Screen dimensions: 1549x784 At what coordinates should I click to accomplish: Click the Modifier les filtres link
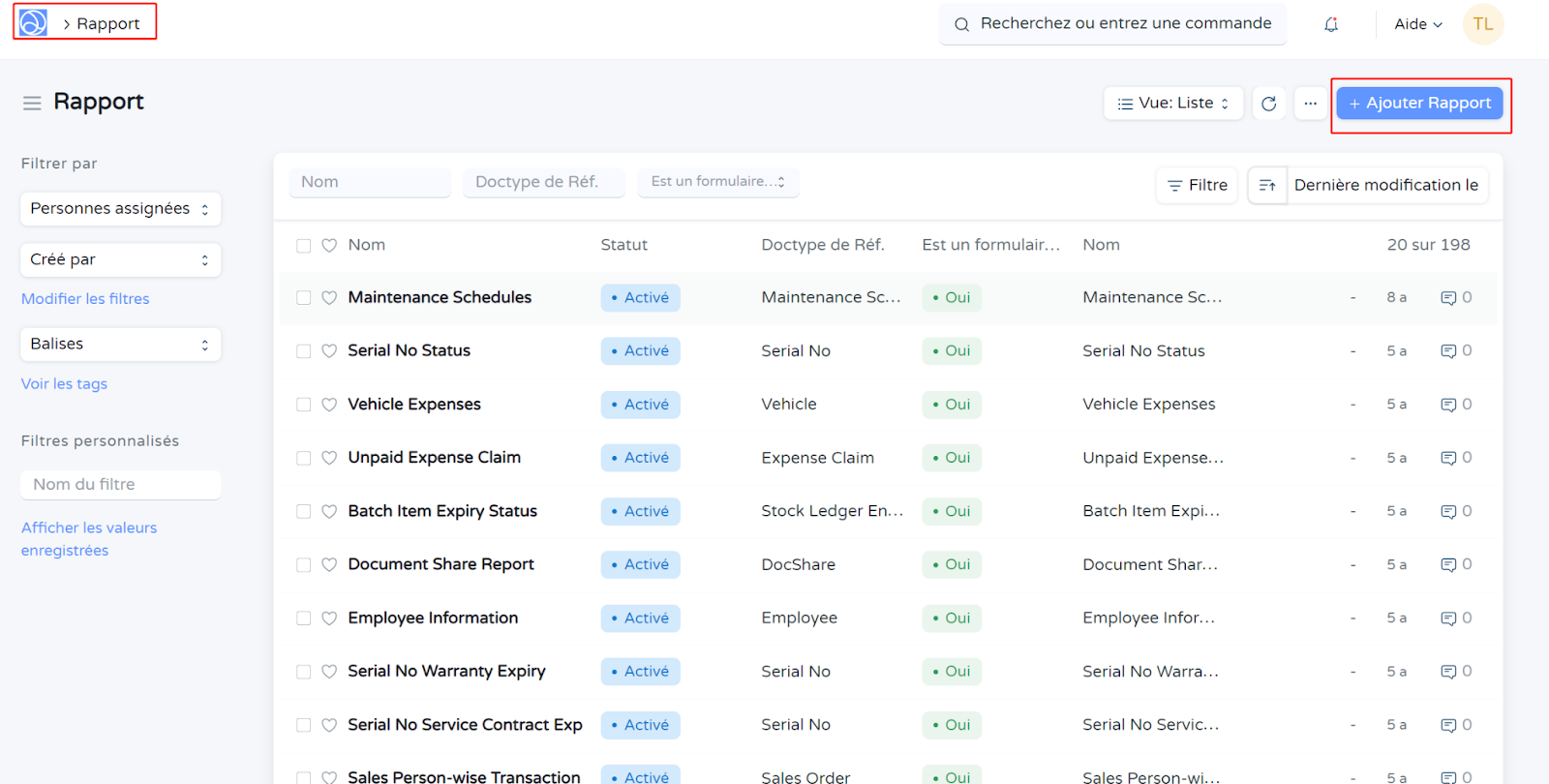point(85,299)
